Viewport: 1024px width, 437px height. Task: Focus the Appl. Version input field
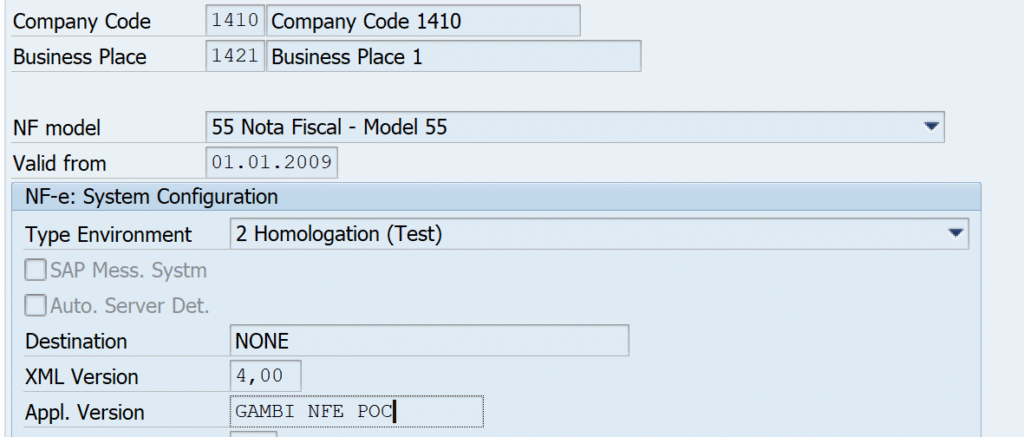[357, 412]
